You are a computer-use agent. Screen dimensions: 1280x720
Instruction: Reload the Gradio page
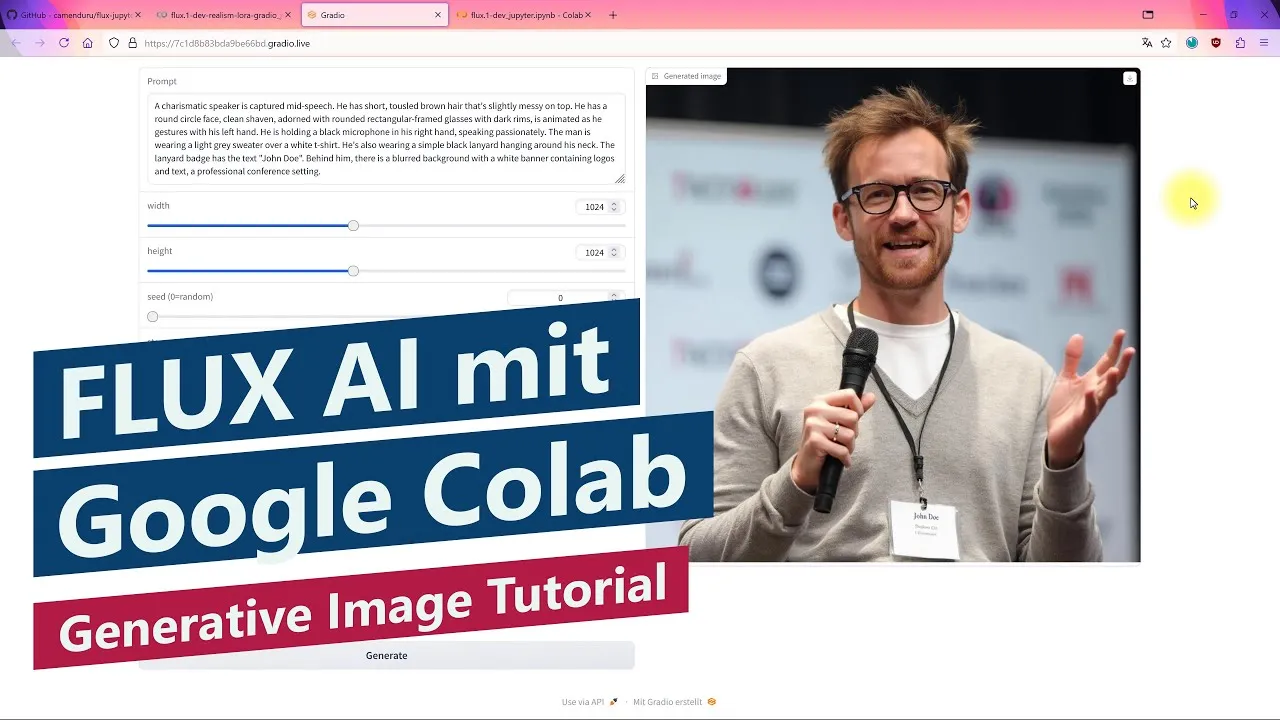point(63,43)
